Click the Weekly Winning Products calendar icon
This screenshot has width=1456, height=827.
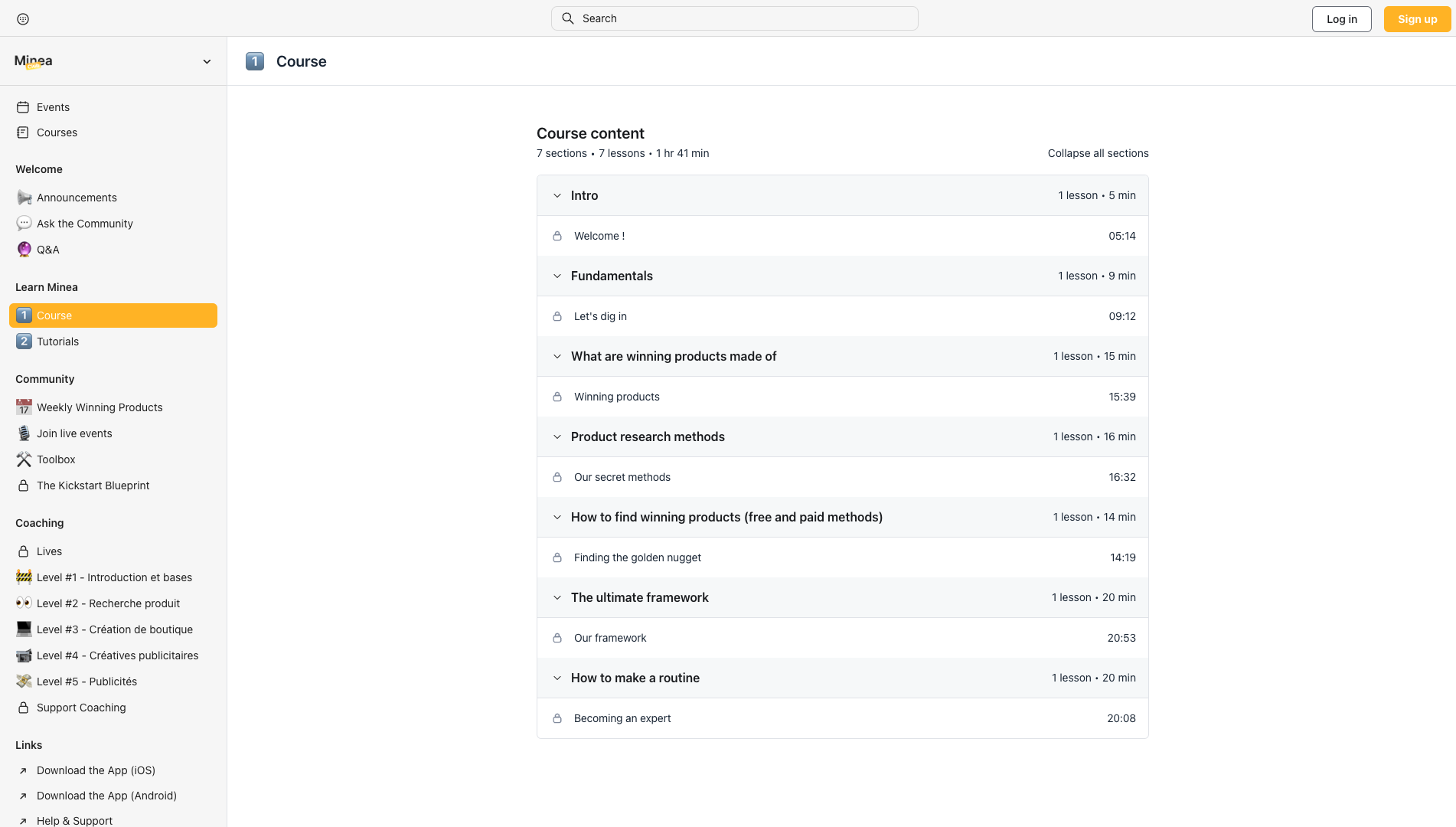click(24, 407)
